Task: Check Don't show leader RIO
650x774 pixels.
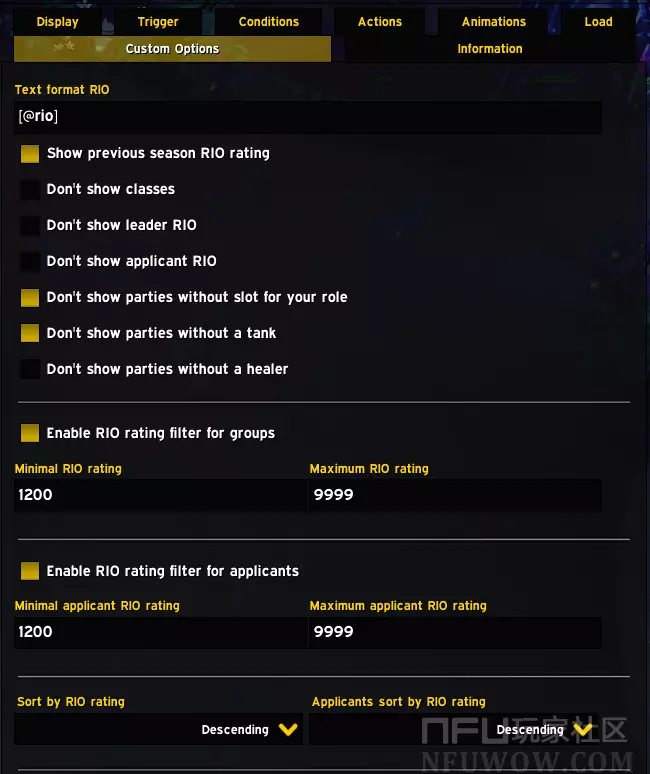Action: (x=30, y=226)
